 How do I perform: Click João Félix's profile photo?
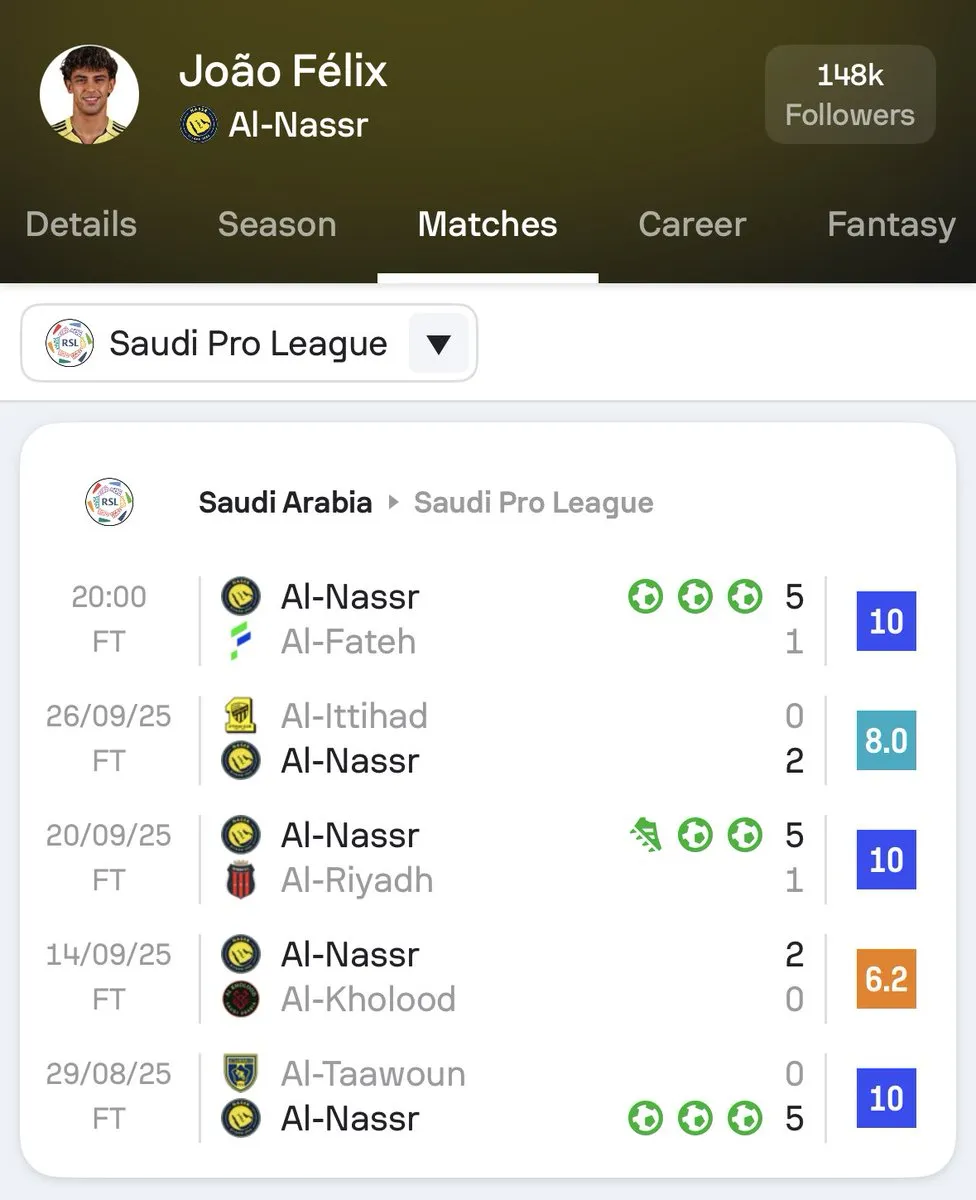[x=89, y=95]
